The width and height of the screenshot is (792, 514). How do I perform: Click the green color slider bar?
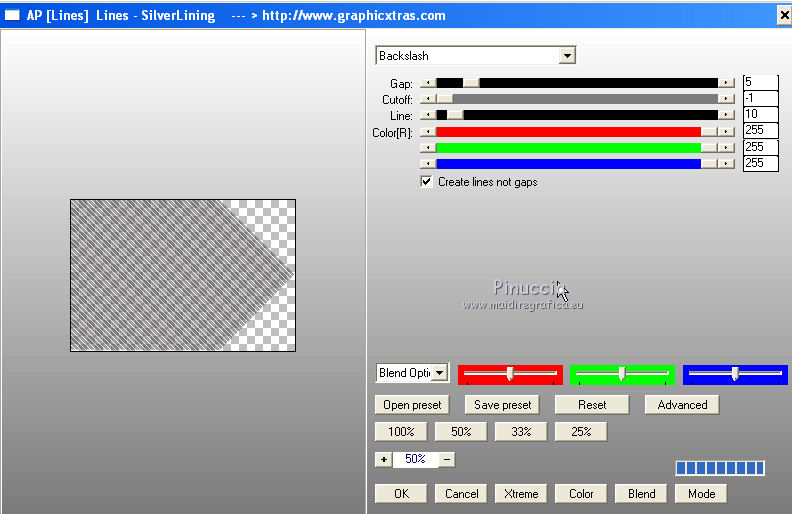click(577, 148)
